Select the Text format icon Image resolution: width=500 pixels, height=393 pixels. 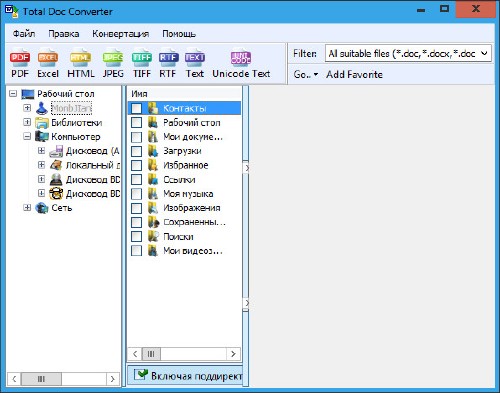pos(195,64)
